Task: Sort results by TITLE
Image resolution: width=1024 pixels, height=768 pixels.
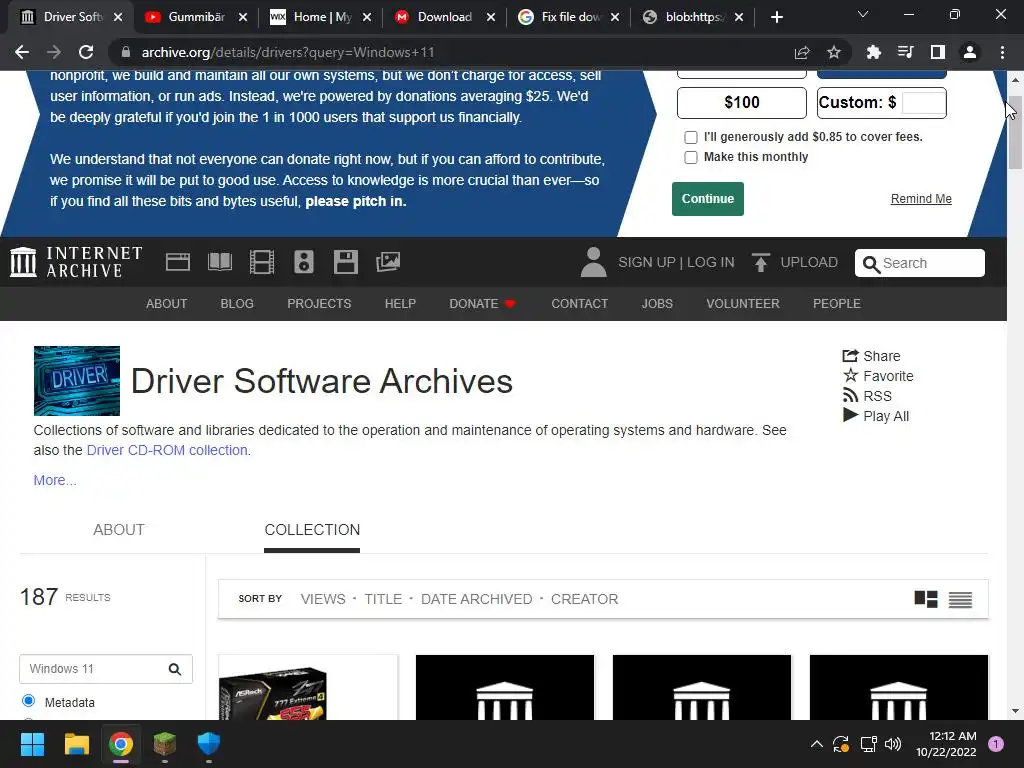Action: 383,599
